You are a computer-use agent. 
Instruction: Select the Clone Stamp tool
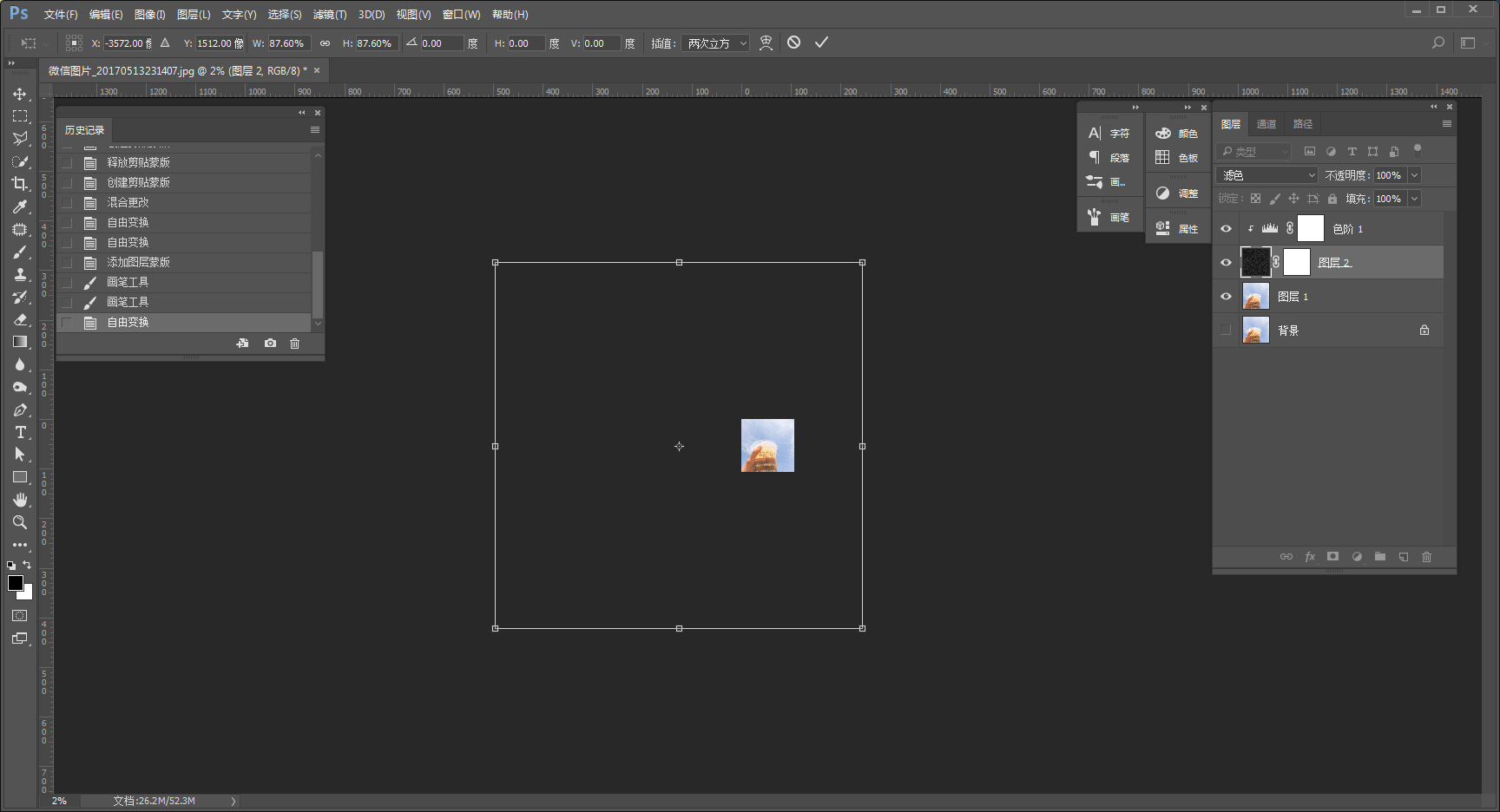point(19,274)
